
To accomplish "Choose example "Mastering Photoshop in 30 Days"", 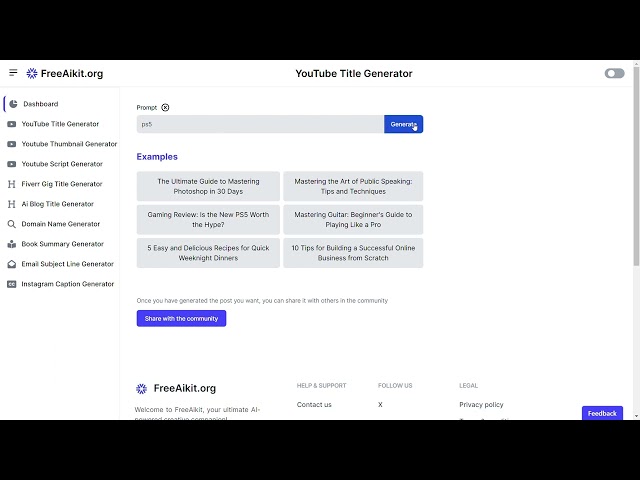I will 208,186.
